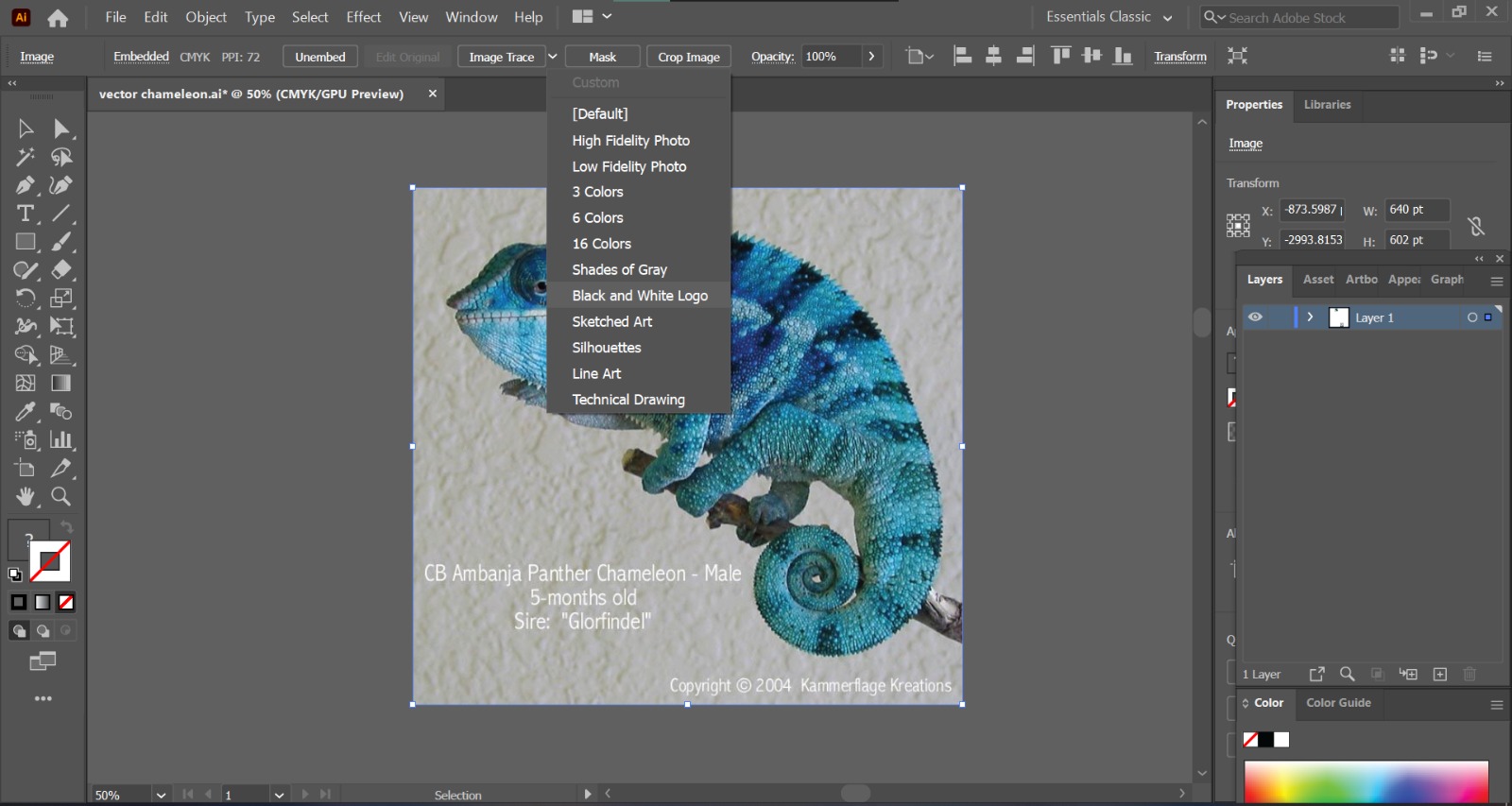
Task: Pick the Eraser tool
Action: 61,270
